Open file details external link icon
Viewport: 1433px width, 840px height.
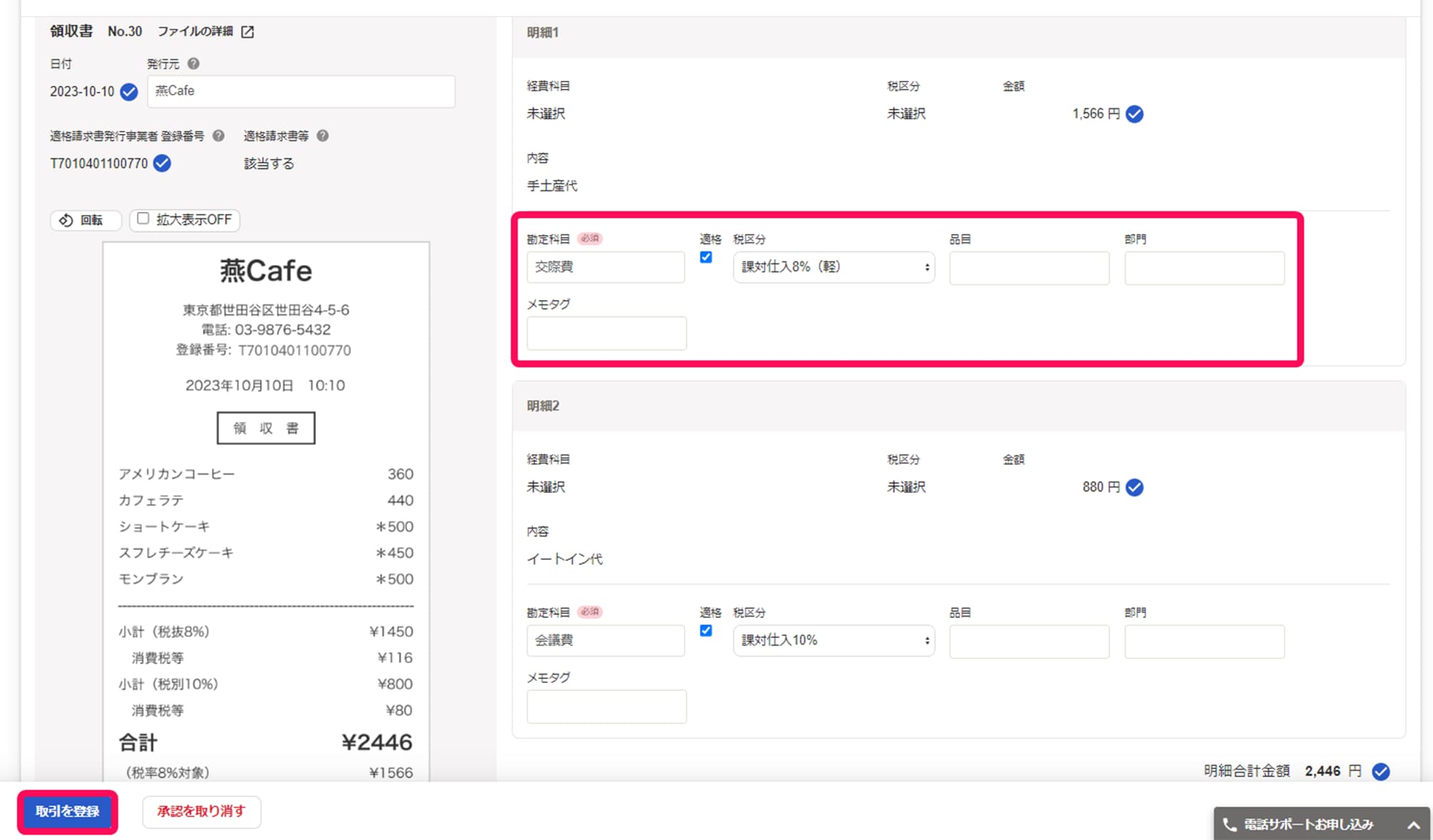click(247, 32)
